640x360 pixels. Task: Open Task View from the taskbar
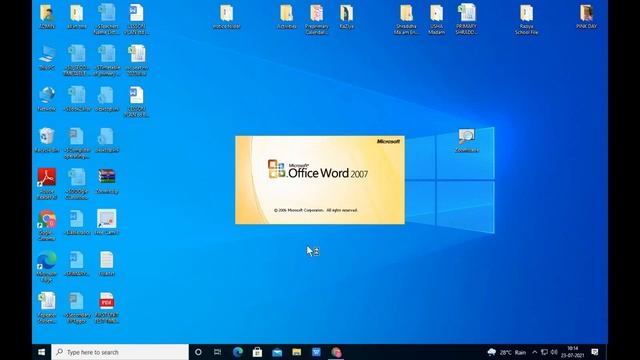coord(218,352)
